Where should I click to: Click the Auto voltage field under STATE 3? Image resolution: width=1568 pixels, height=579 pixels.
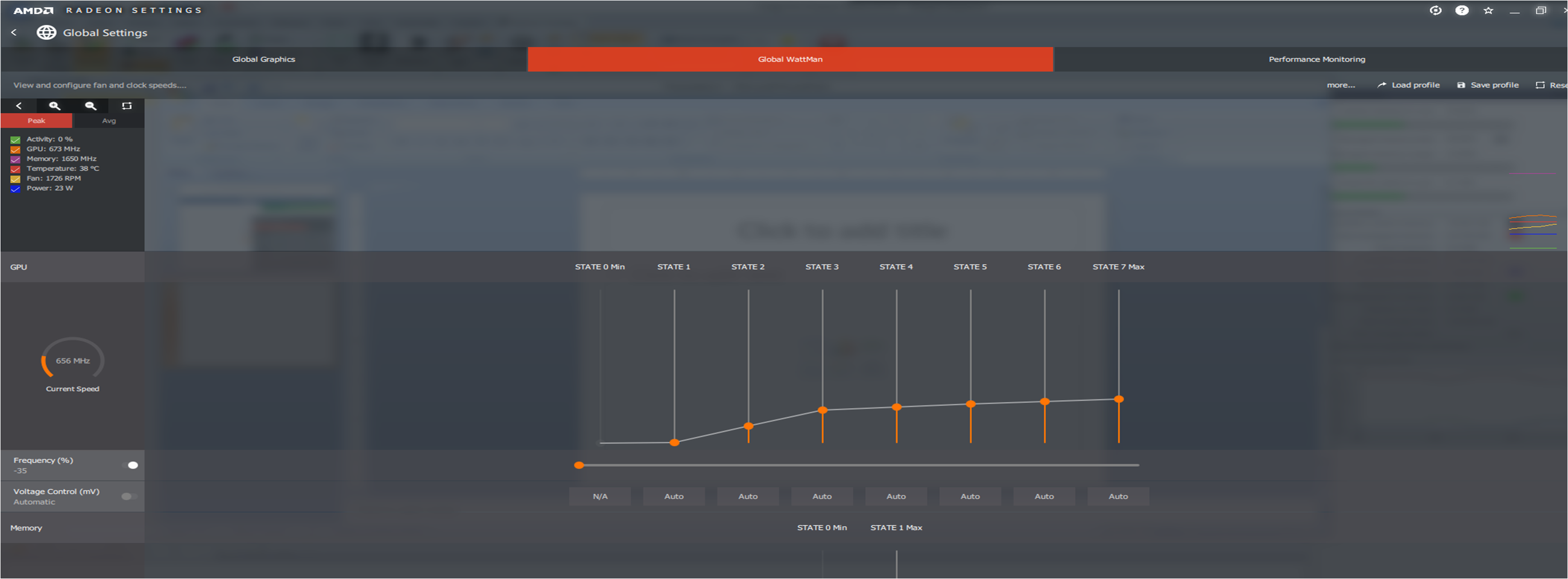coord(822,496)
